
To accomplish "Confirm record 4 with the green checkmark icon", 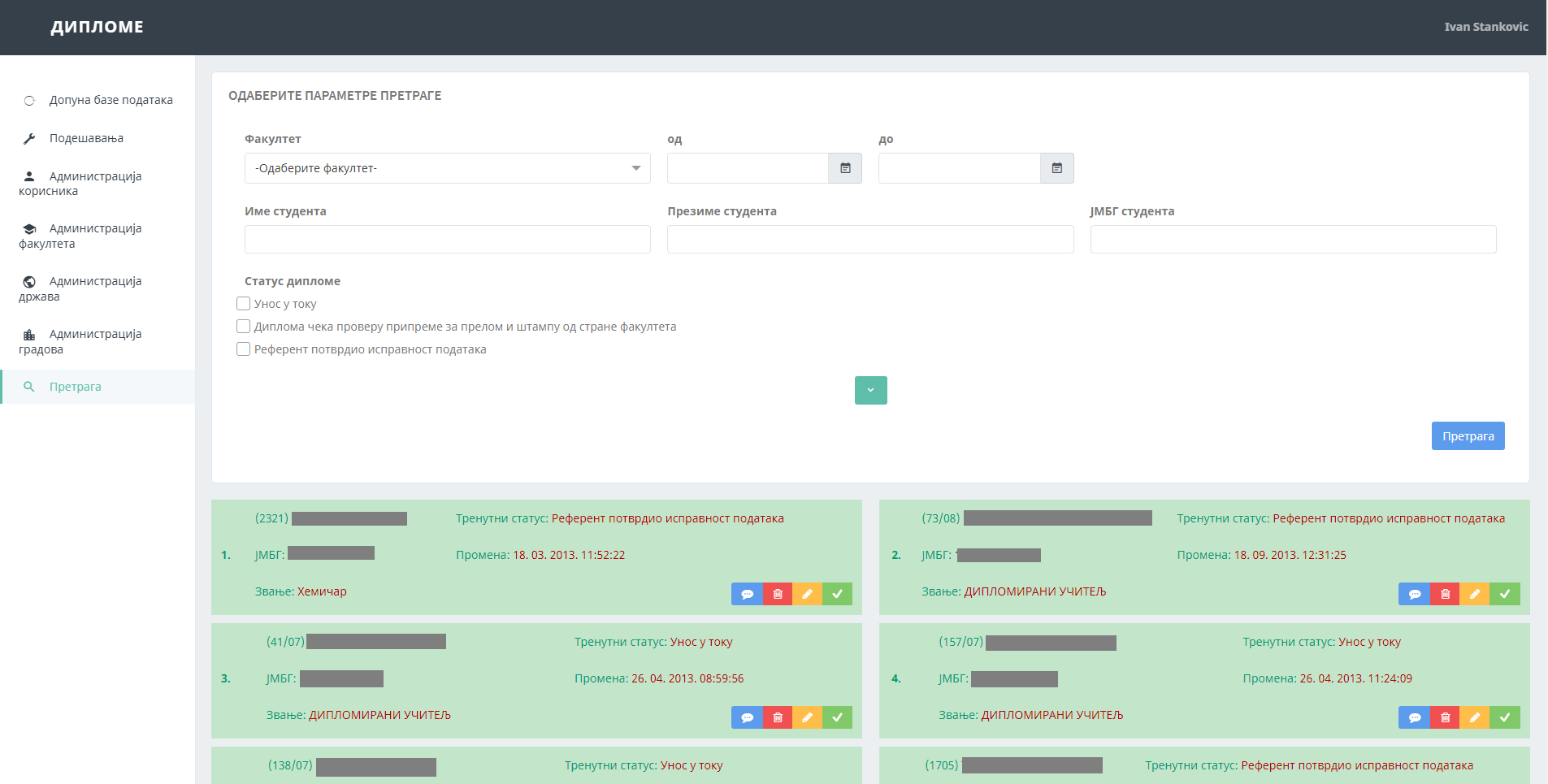I will [1505, 717].
